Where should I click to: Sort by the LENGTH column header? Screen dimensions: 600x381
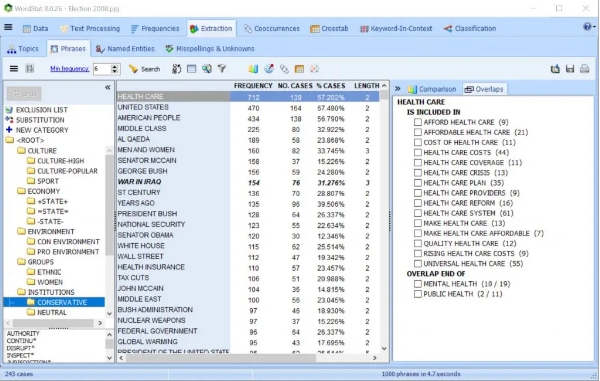click(367, 86)
